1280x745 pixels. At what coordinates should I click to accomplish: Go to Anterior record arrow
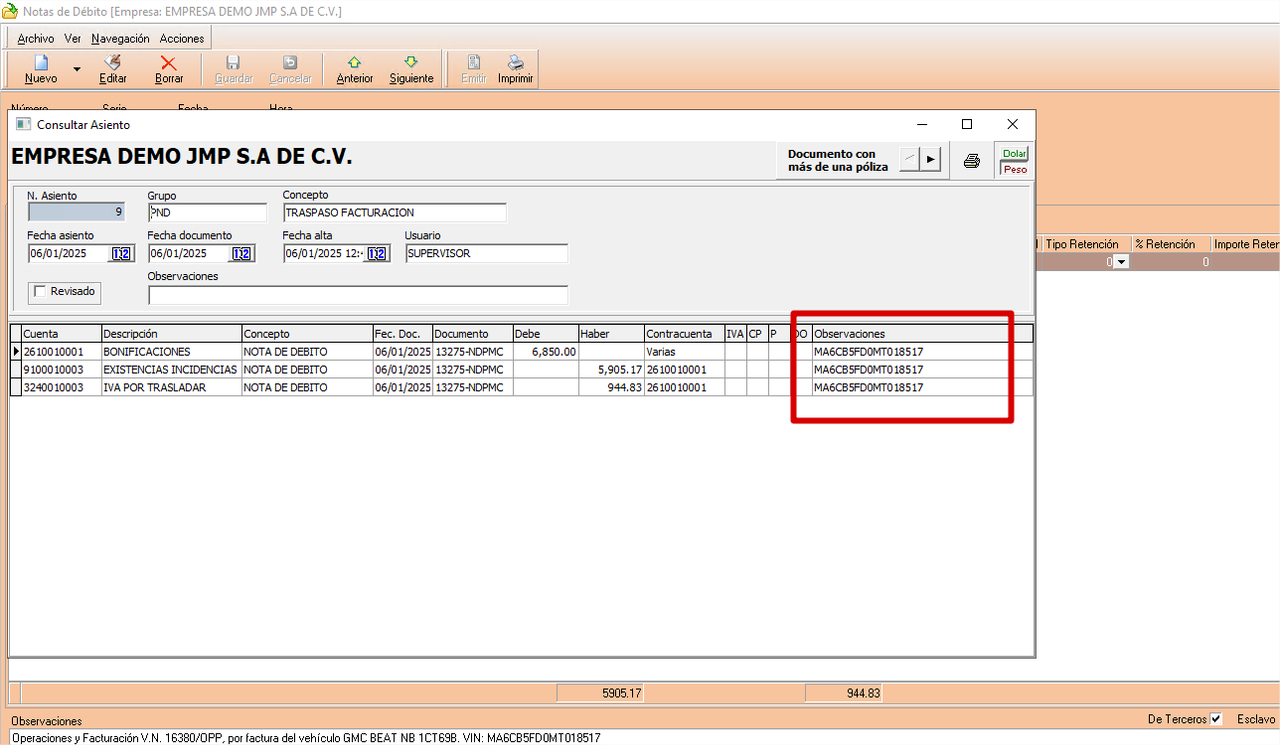pyautogui.click(x=354, y=62)
